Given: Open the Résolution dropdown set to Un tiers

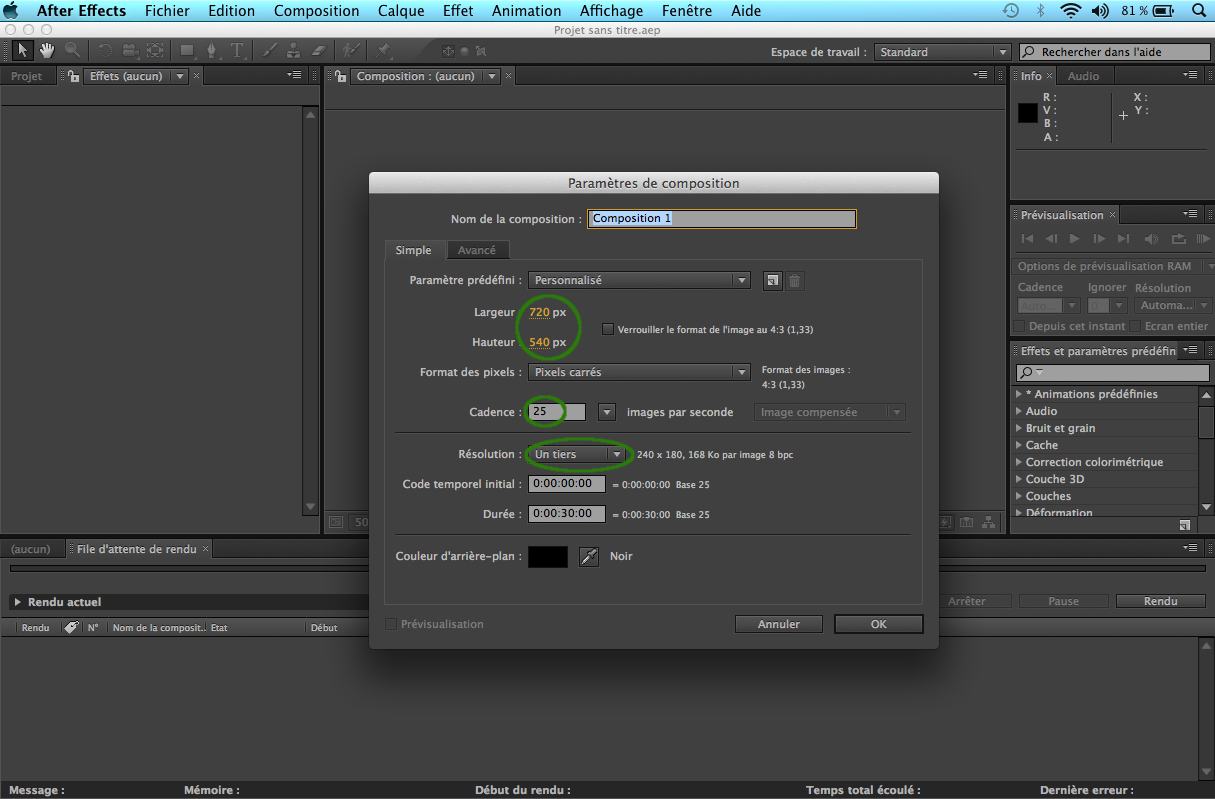Looking at the screenshot, I should click(578, 454).
